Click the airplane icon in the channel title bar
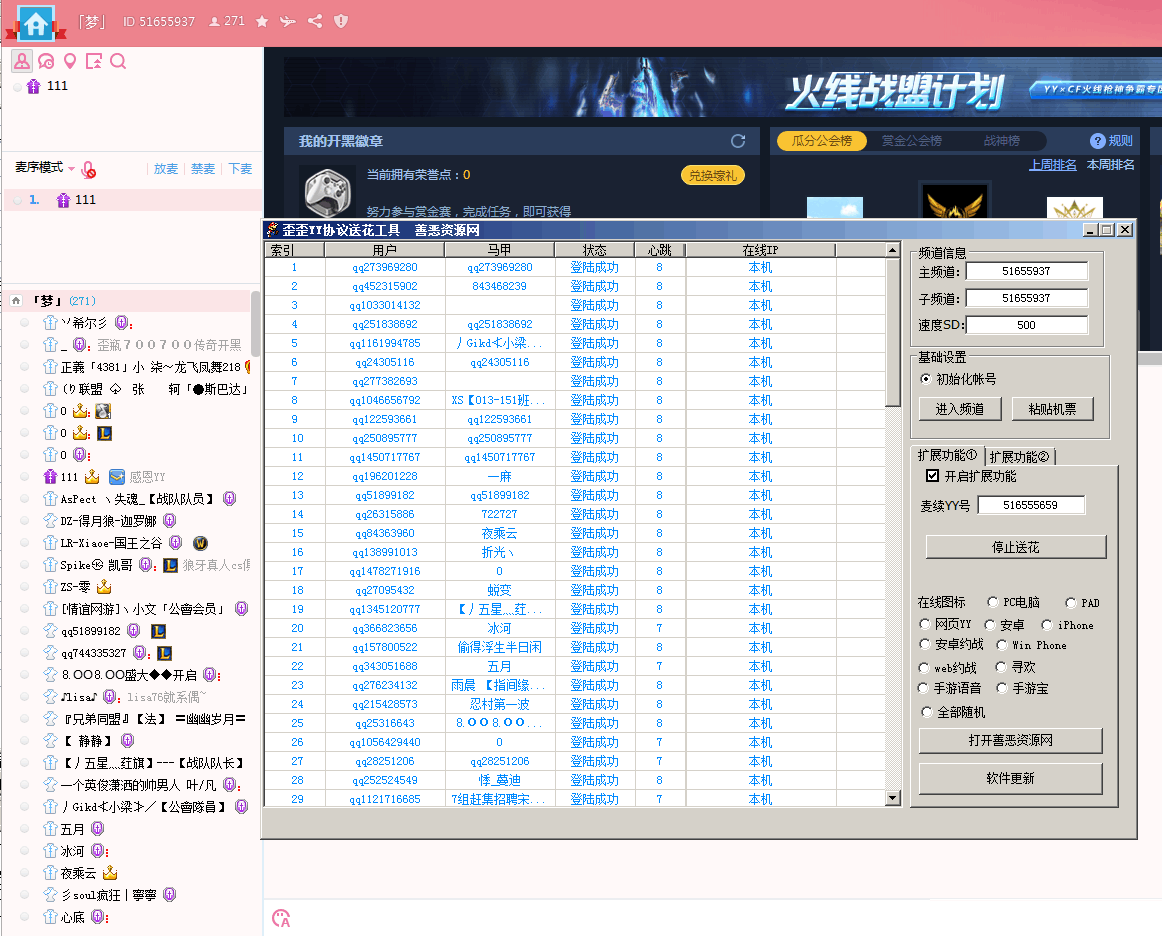This screenshot has height=936, width=1162. click(287, 20)
